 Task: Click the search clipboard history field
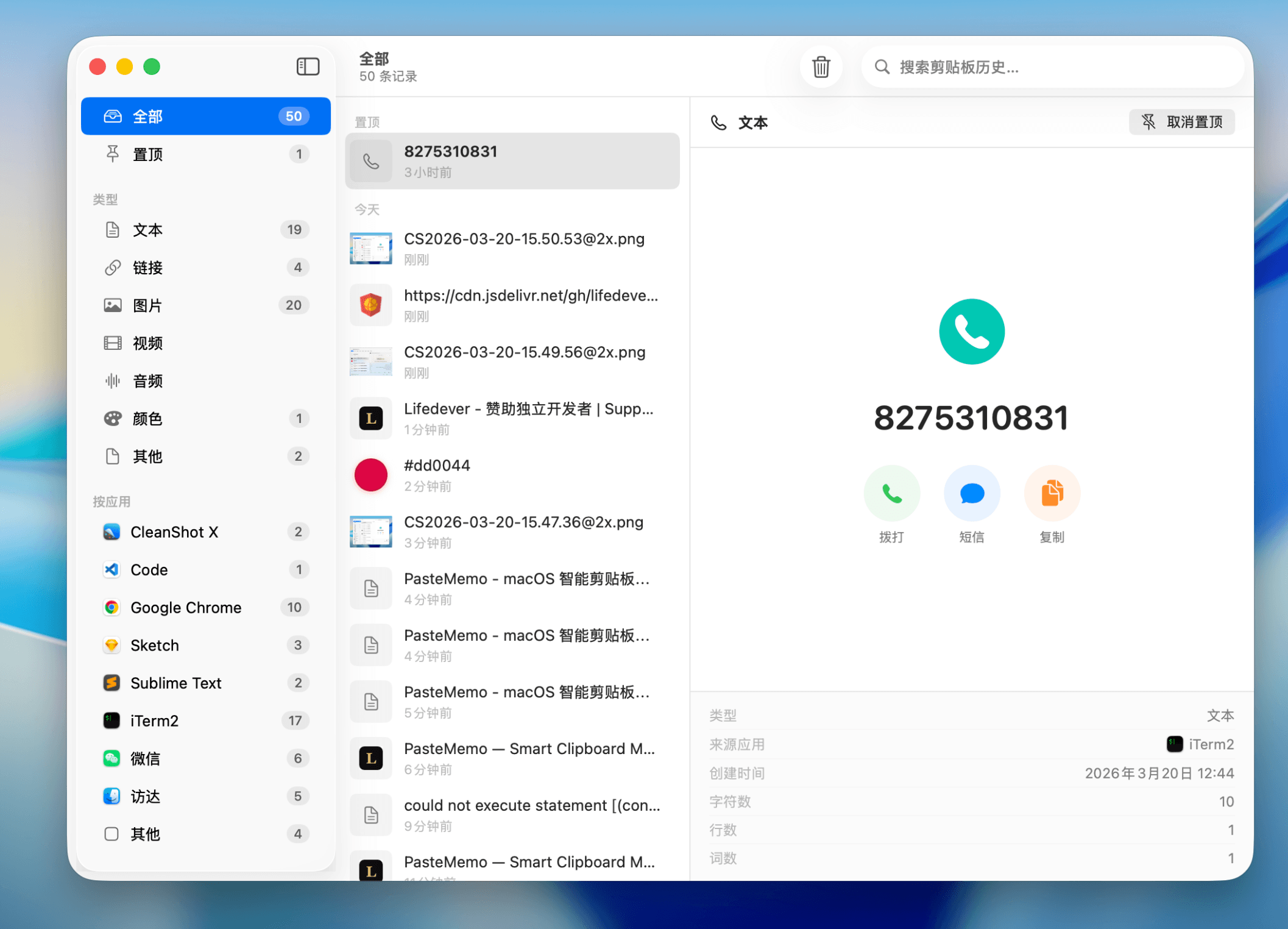1052,66
